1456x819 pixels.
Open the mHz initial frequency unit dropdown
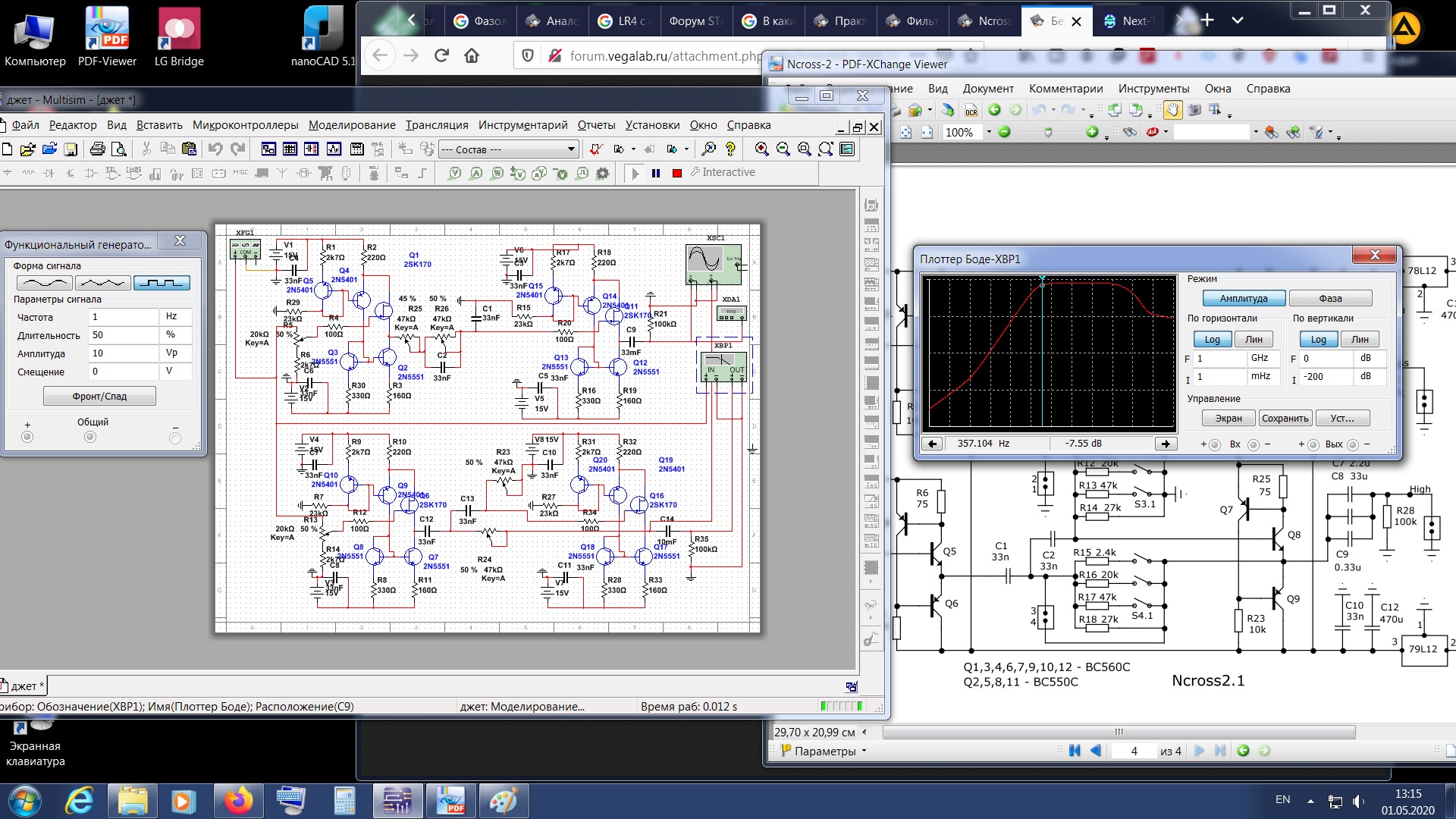pyautogui.click(x=1263, y=376)
